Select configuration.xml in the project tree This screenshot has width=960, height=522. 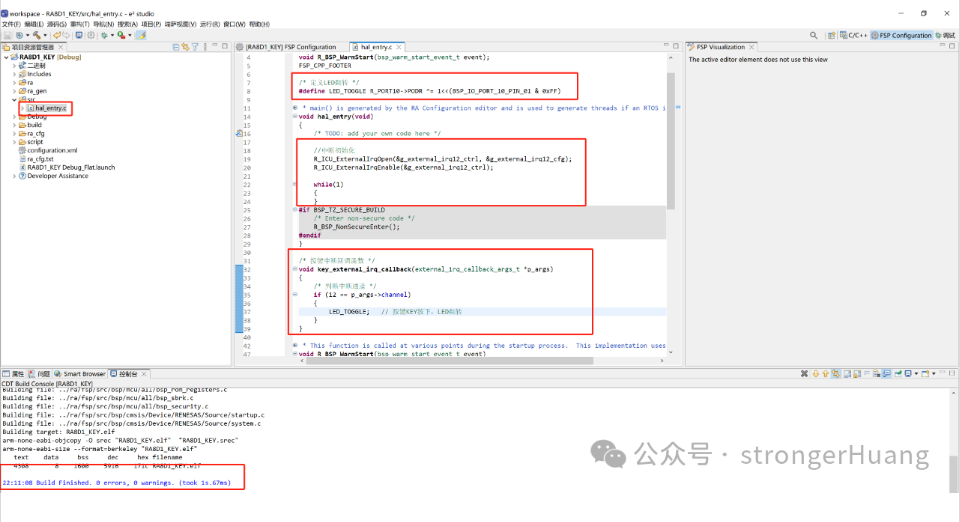(x=47, y=151)
